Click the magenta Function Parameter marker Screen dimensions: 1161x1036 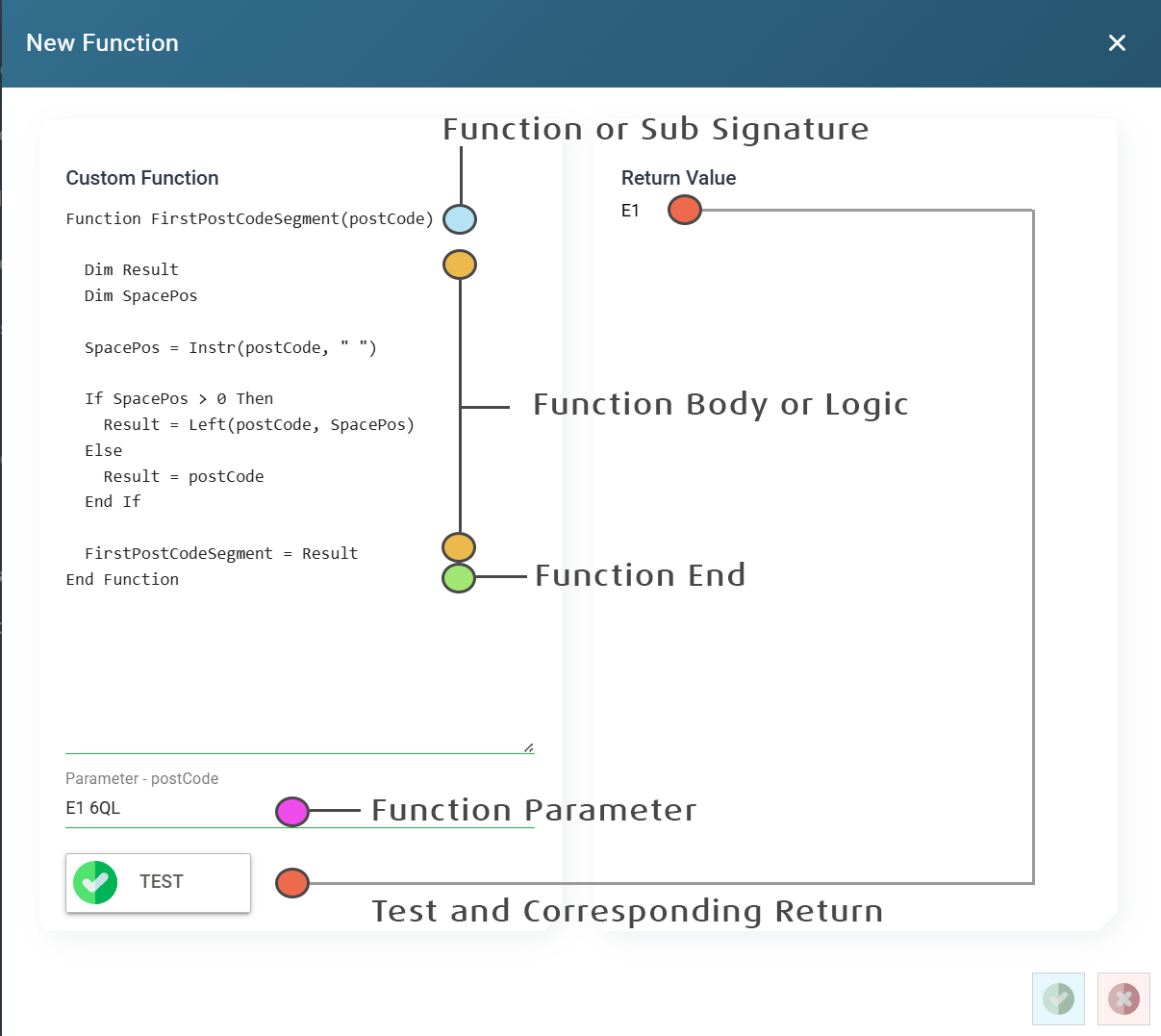[292, 811]
